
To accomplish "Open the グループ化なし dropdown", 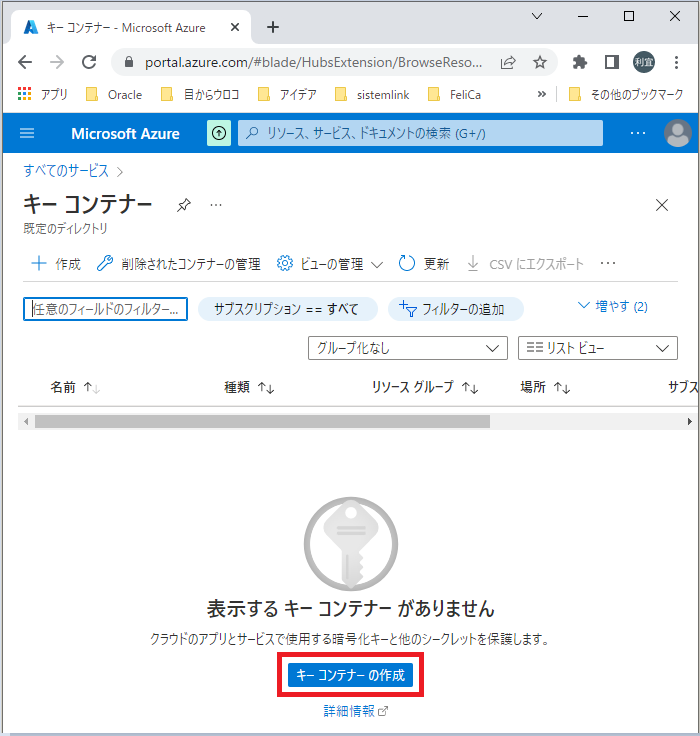I will point(408,348).
